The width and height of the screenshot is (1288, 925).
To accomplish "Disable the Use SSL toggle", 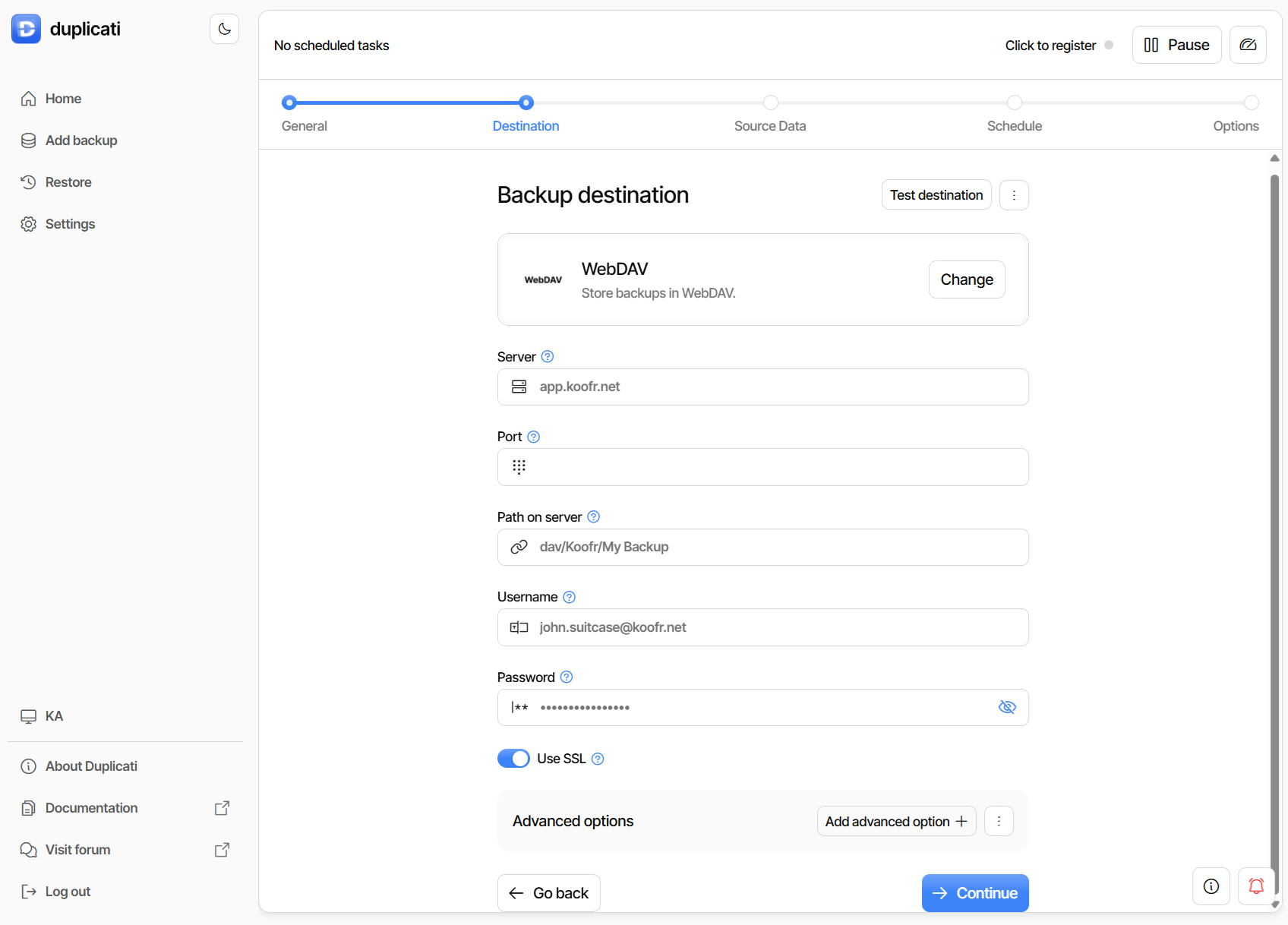I will [513, 758].
